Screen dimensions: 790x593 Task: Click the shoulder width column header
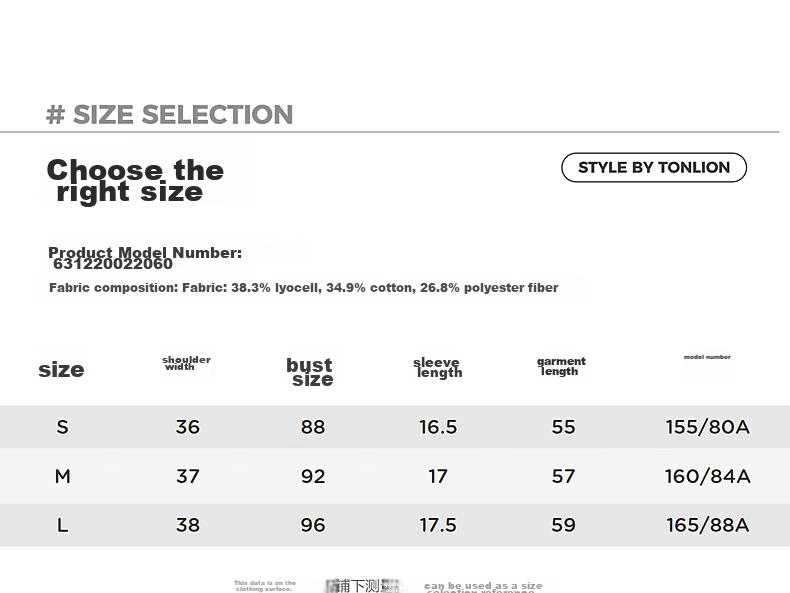(186, 363)
